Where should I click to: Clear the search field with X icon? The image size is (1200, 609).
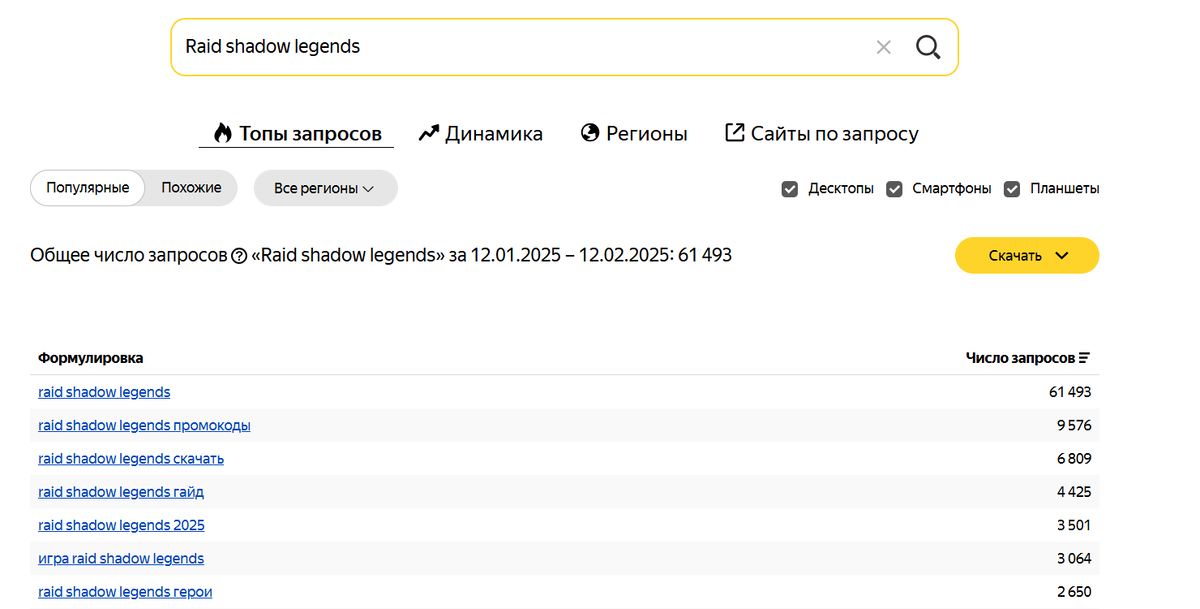[883, 47]
